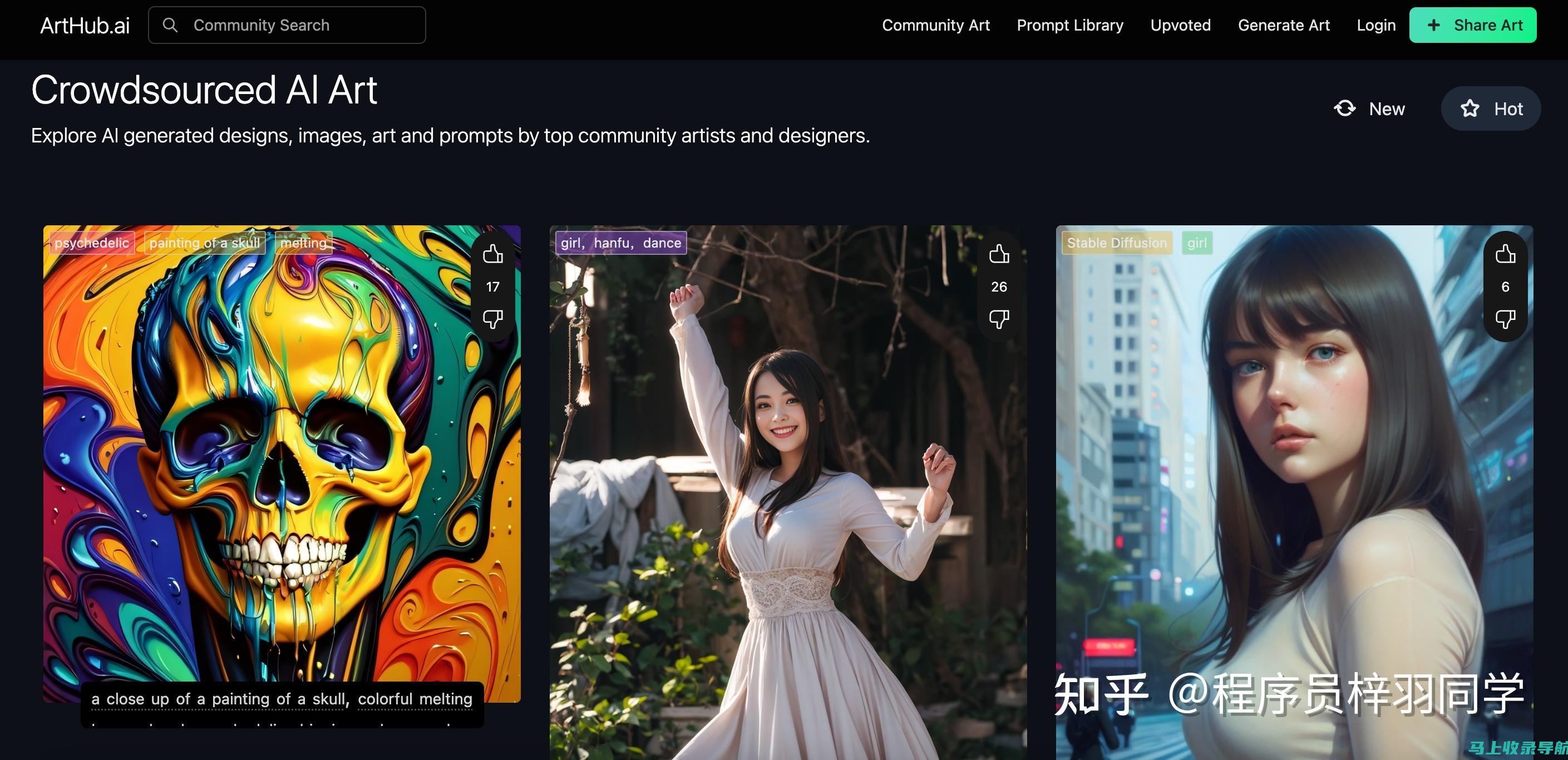Toggle to New view
This screenshot has height=760, width=1568.
1373,108
